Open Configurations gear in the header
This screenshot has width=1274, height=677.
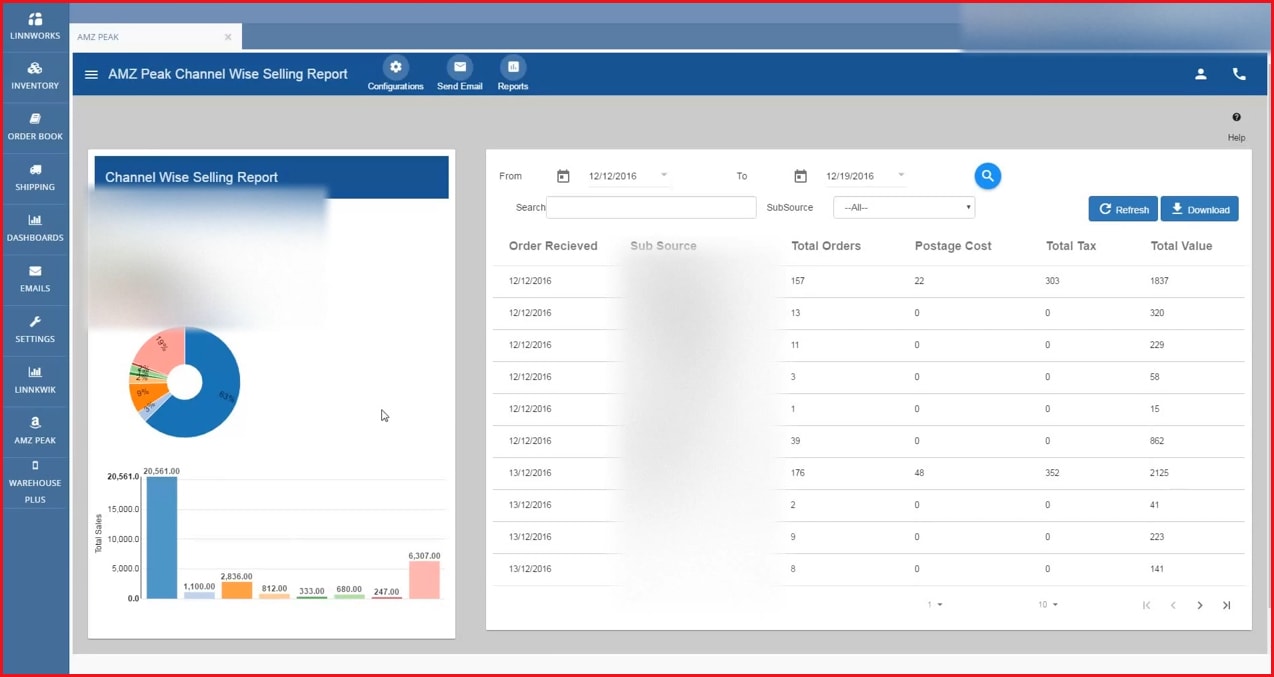click(396, 67)
